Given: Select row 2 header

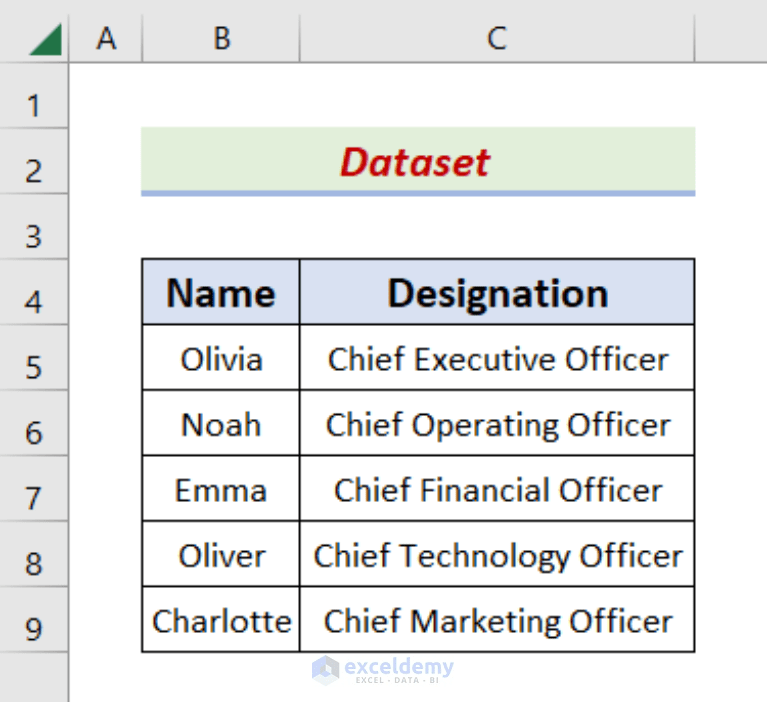Looking at the screenshot, I should click(x=34, y=161).
